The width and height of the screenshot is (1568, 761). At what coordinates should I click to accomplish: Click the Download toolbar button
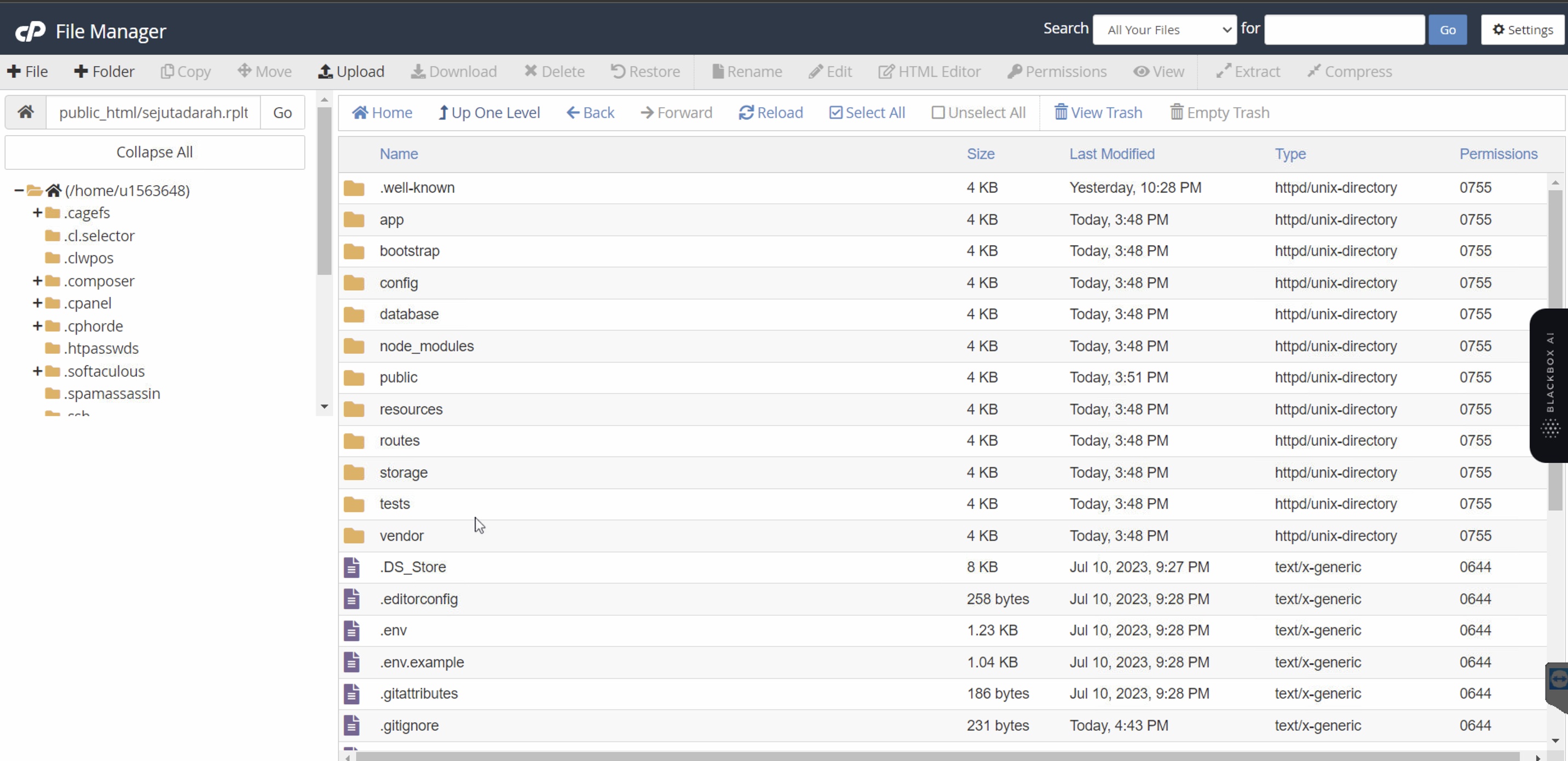coord(454,72)
